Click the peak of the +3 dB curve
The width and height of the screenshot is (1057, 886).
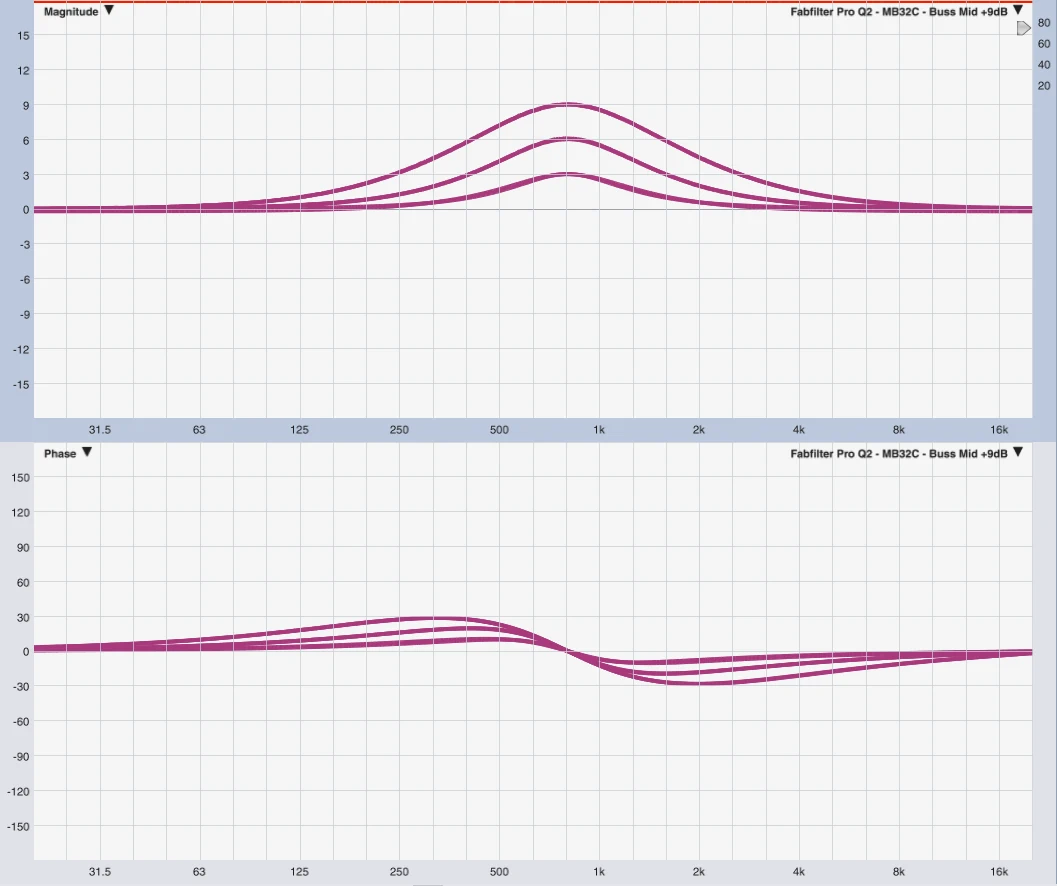pyautogui.click(x=568, y=174)
